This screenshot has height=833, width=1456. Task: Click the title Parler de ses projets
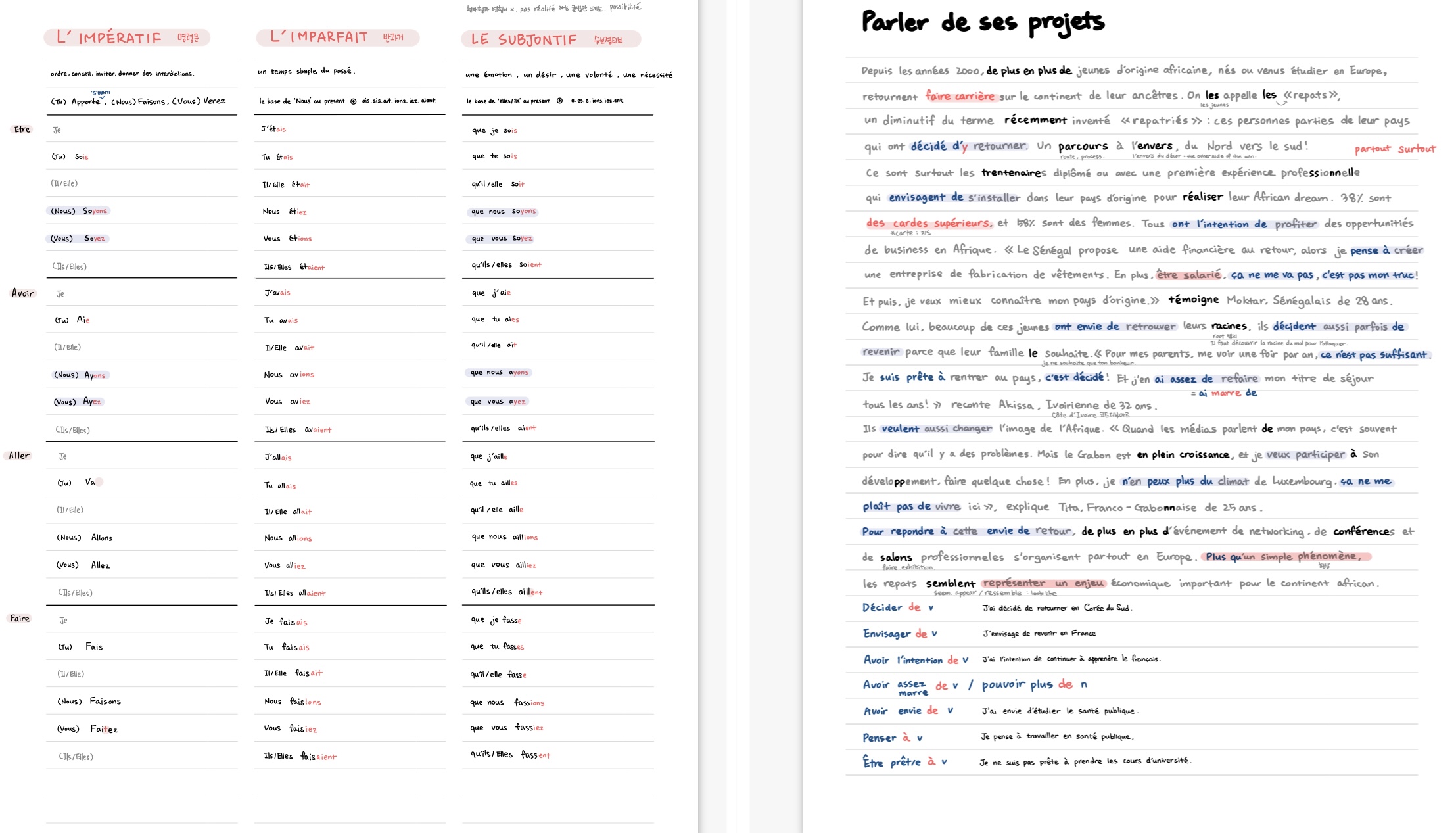pos(982,22)
